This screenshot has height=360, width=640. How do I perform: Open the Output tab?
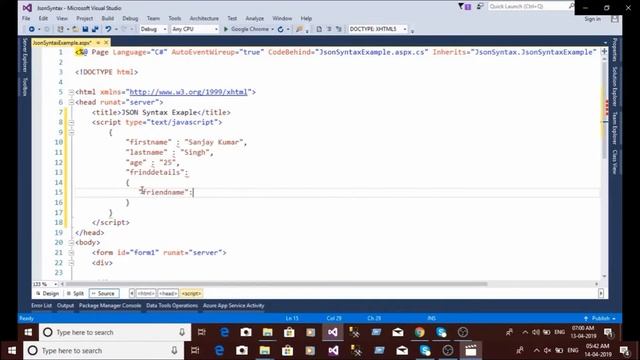tap(65, 306)
